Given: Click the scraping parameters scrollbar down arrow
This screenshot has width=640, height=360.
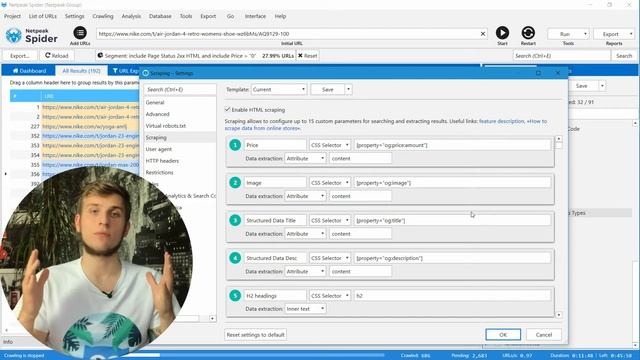Looking at the screenshot, I should pyautogui.click(x=558, y=315).
